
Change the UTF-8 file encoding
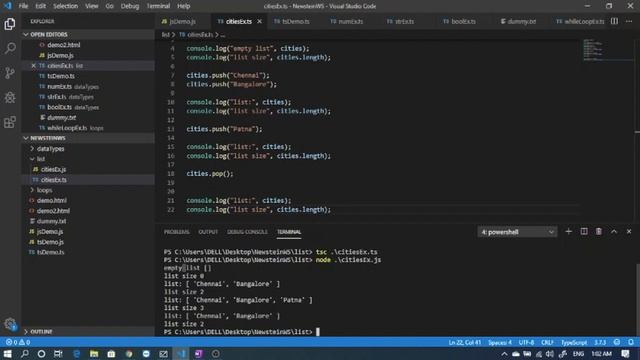click(526, 342)
